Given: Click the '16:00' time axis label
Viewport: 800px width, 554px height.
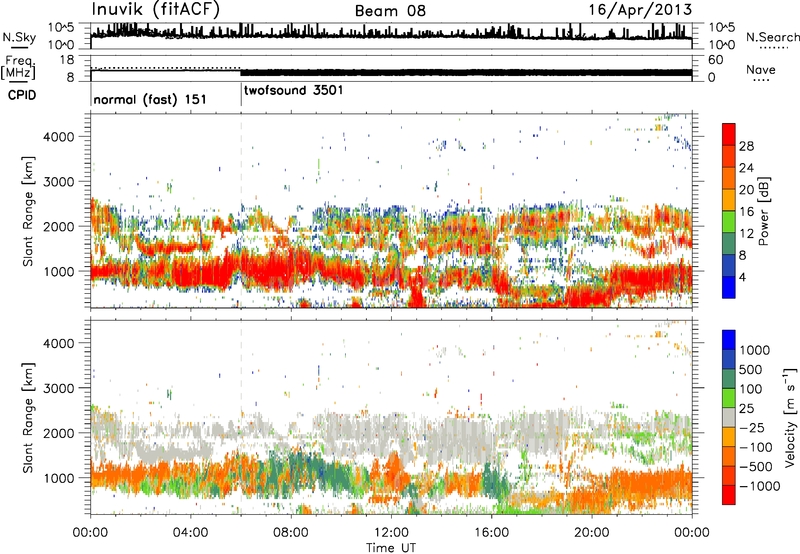Looking at the screenshot, I should [x=491, y=533].
